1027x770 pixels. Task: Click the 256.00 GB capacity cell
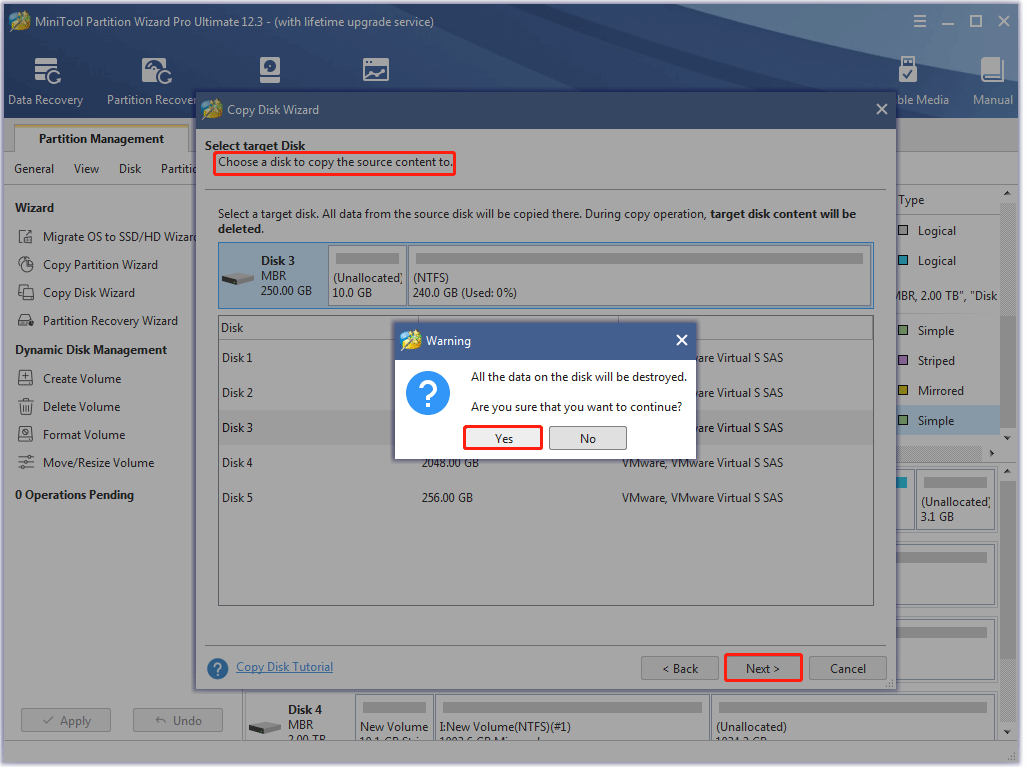[x=449, y=499]
